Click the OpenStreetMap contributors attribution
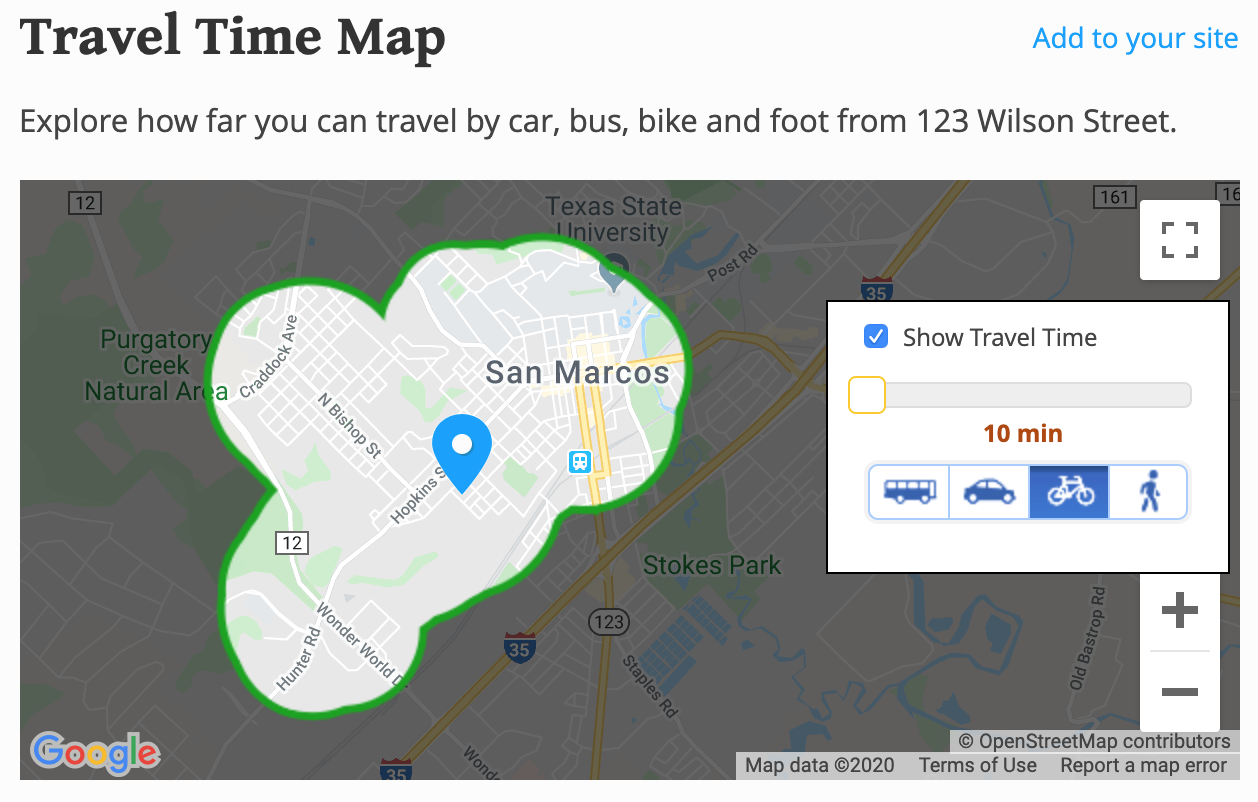This screenshot has width=1258, height=802. click(1094, 741)
